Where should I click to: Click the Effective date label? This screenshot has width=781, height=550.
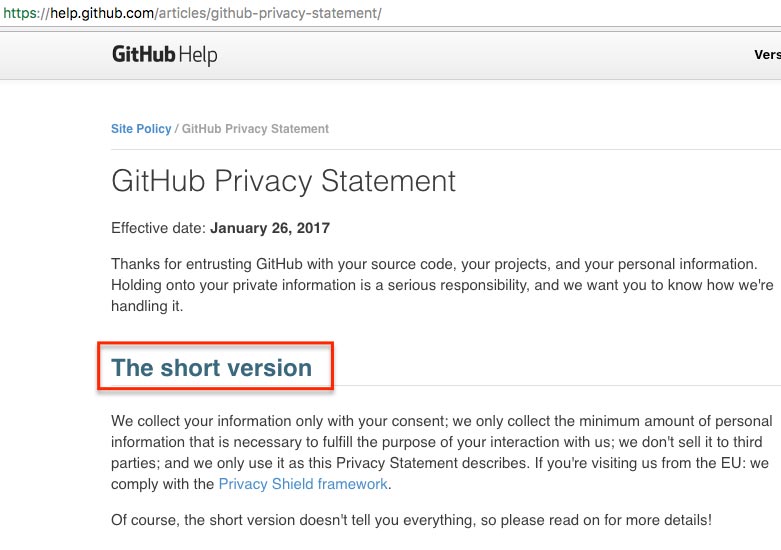pos(158,228)
